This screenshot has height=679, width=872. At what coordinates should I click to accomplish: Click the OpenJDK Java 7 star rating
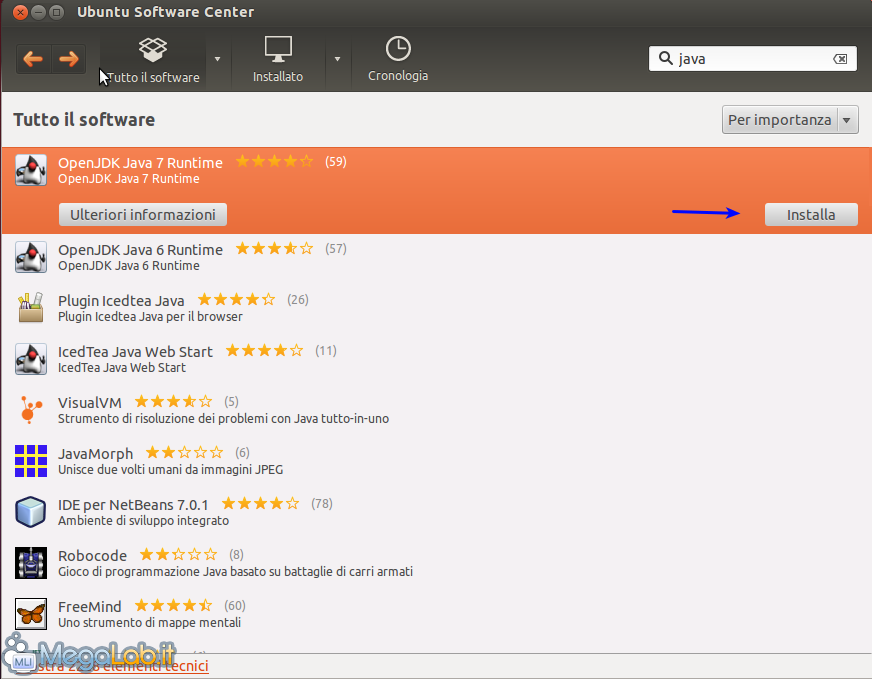[274, 162]
